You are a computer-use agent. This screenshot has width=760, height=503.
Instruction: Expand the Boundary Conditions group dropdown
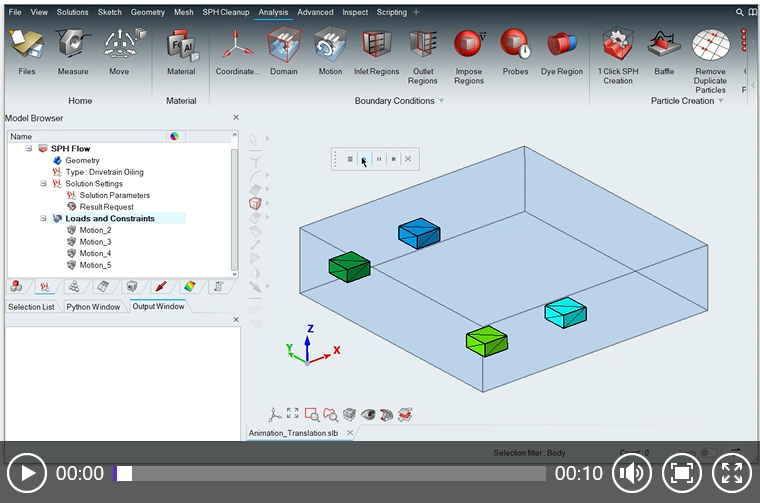click(441, 101)
